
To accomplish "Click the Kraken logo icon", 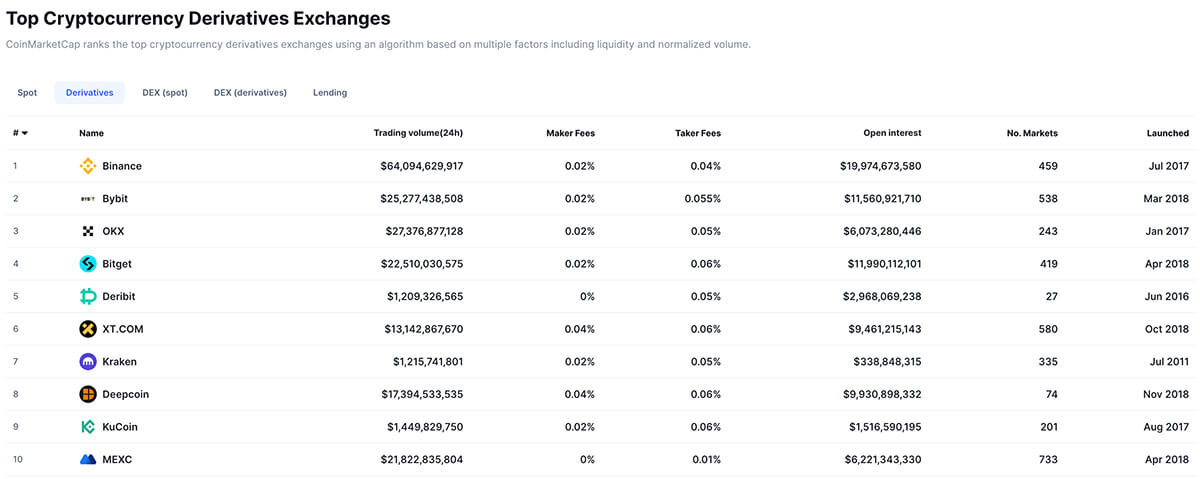I will coord(88,362).
